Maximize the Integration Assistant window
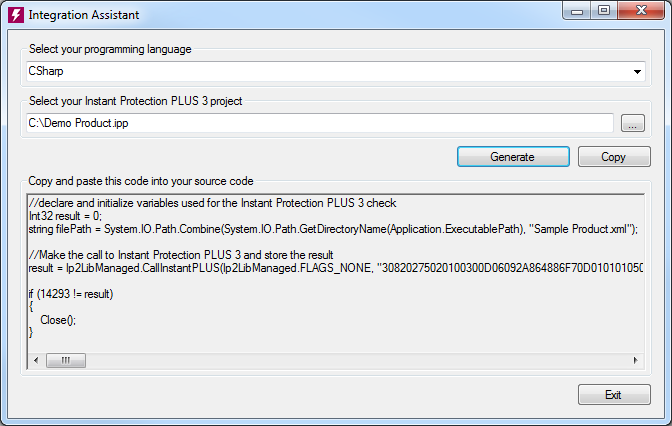672x426 pixels. 604,11
